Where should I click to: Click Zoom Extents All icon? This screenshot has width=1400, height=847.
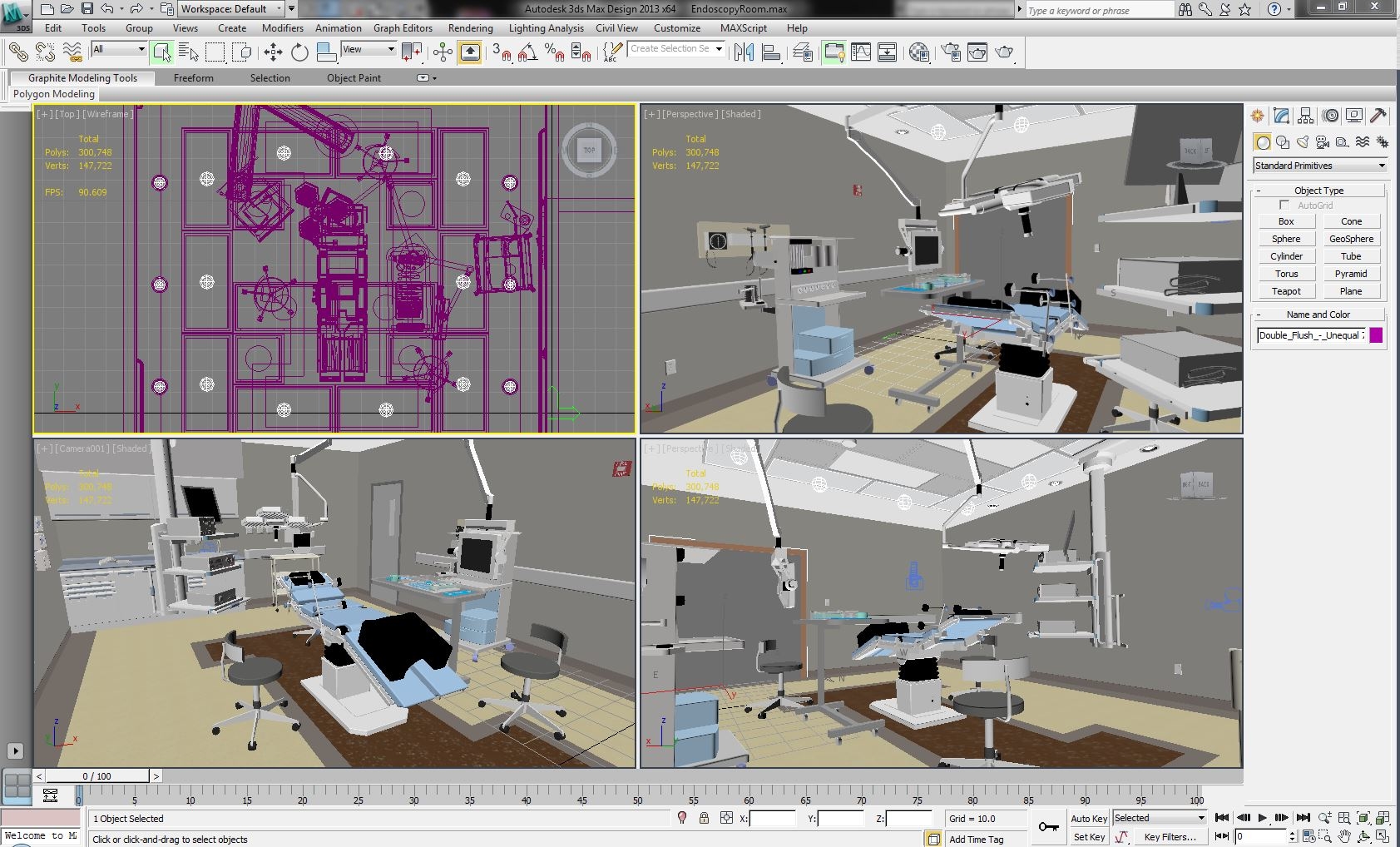pos(1383,818)
